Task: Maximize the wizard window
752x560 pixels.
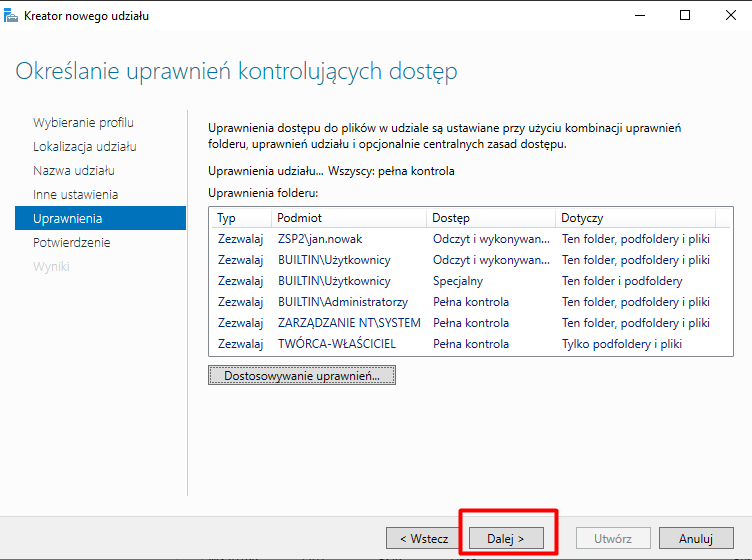Action: point(685,16)
